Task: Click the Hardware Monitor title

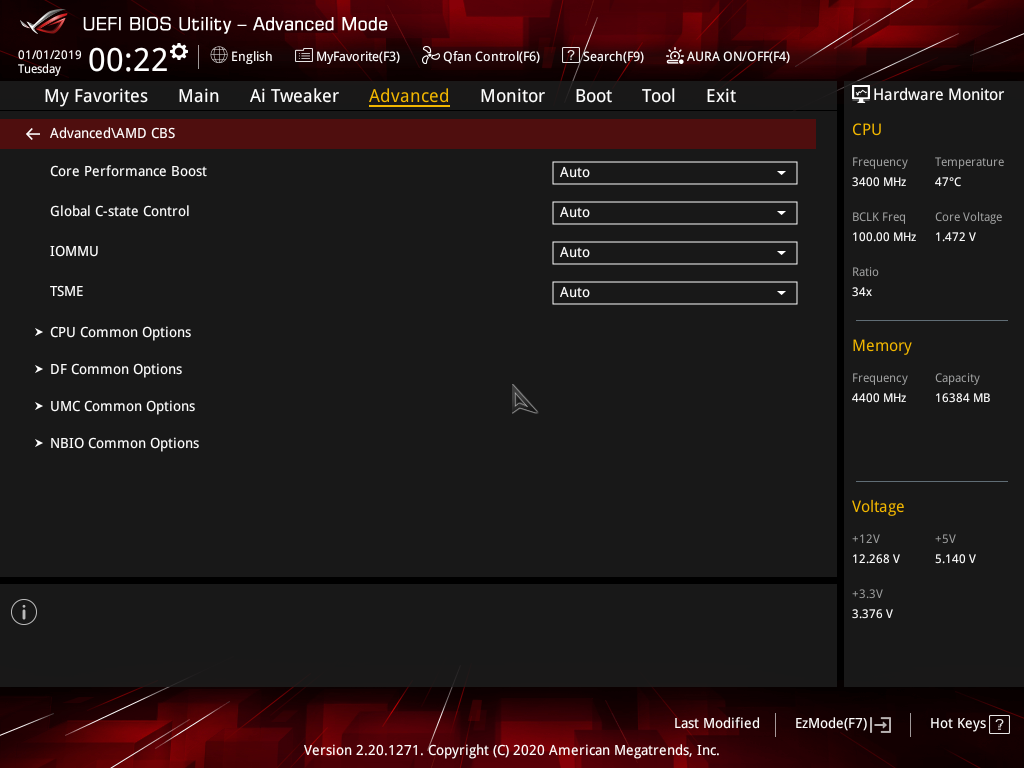Action: point(938,95)
